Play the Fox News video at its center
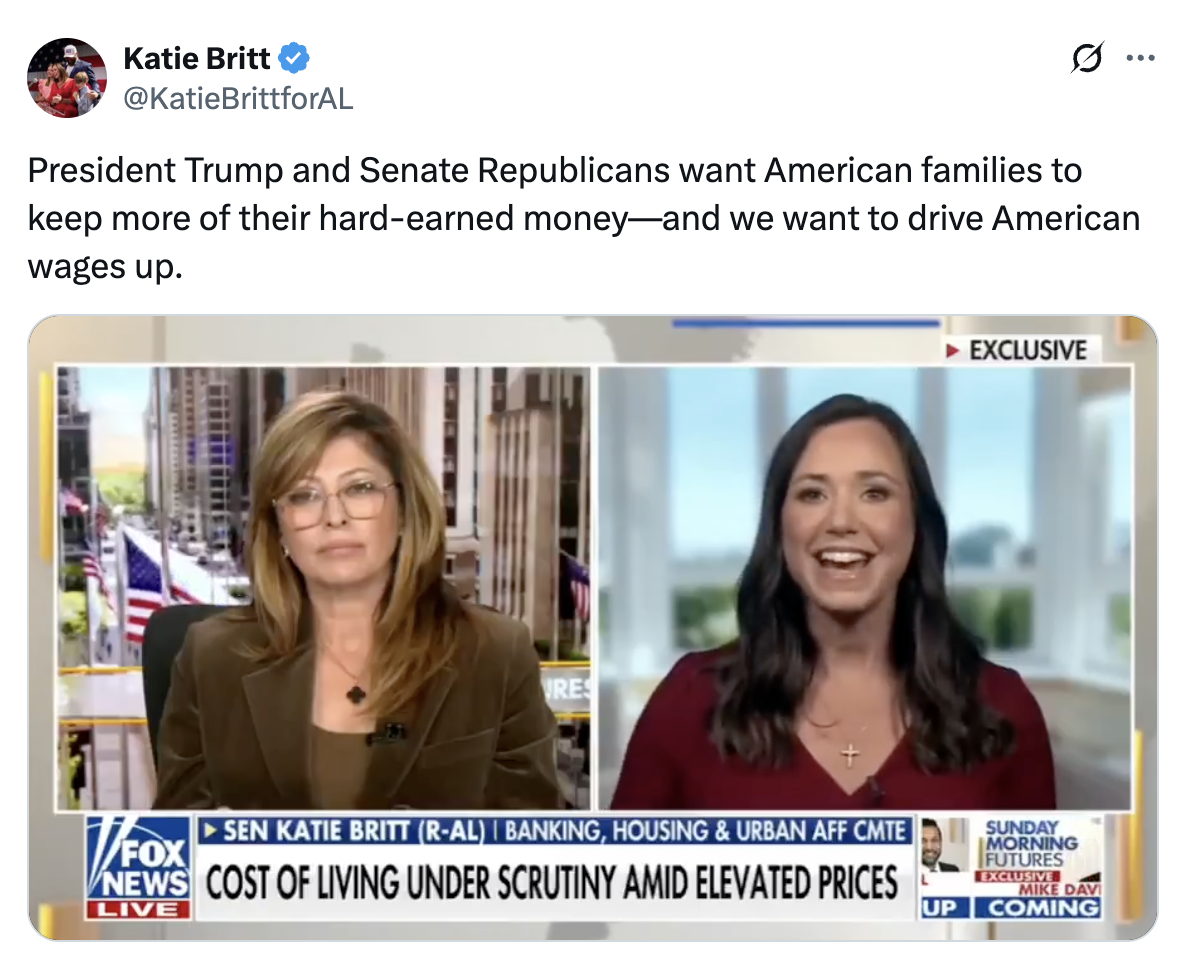Image resolution: width=1188 pixels, height=970 pixels. (593, 628)
